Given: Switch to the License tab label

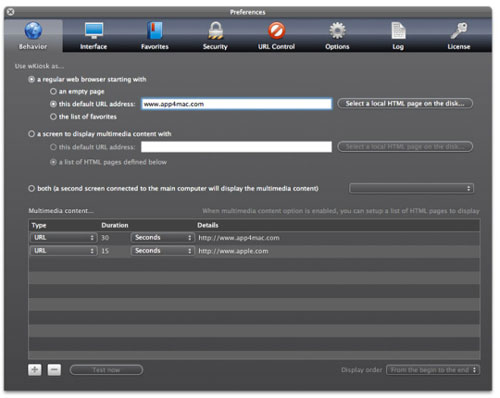Looking at the screenshot, I should (459, 47).
